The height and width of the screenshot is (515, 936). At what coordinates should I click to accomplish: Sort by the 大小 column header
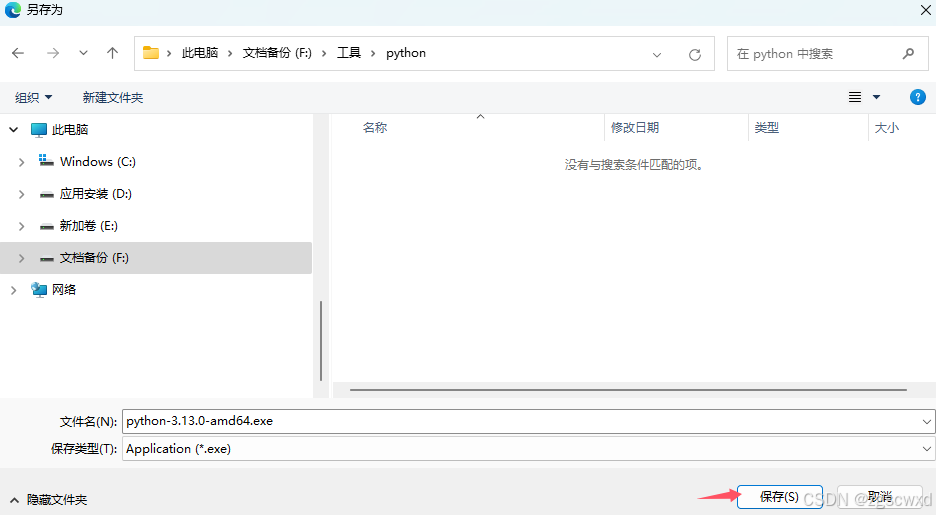887,128
